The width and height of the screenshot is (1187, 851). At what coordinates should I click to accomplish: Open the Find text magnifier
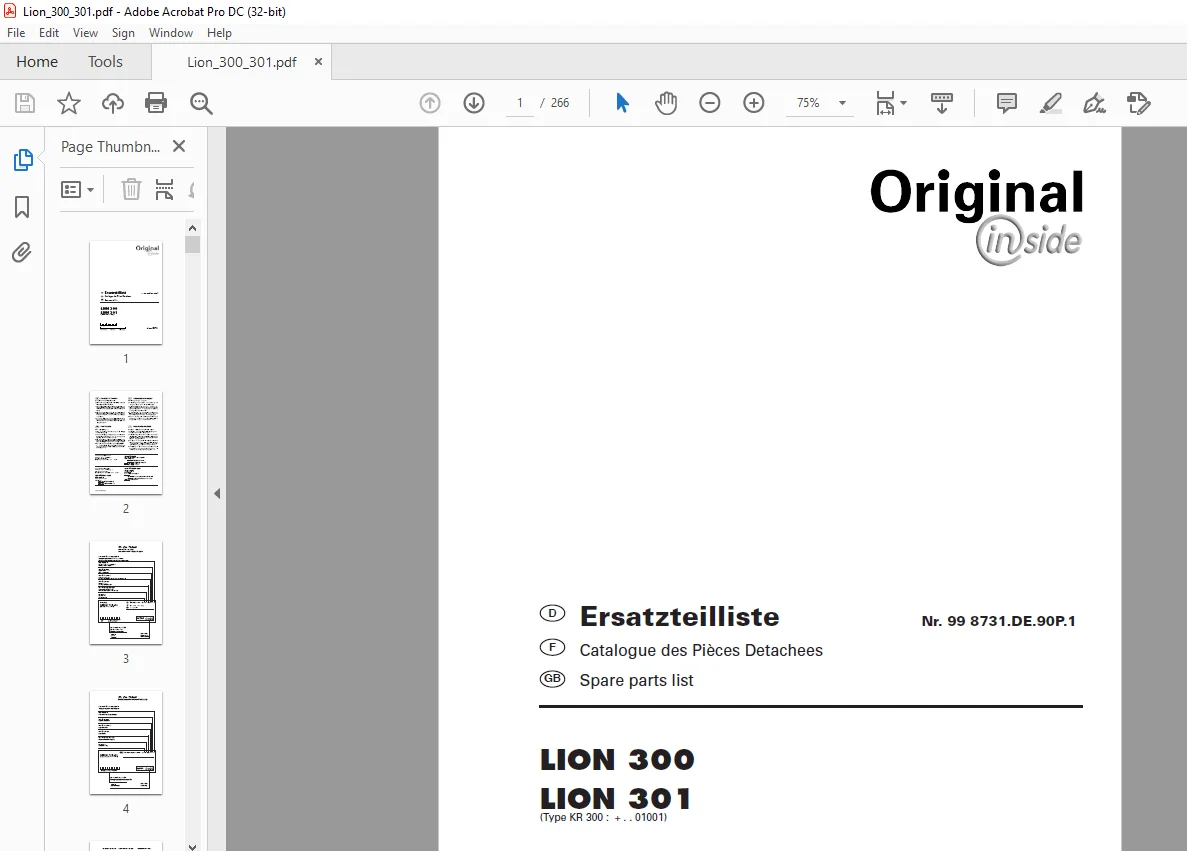[x=201, y=103]
